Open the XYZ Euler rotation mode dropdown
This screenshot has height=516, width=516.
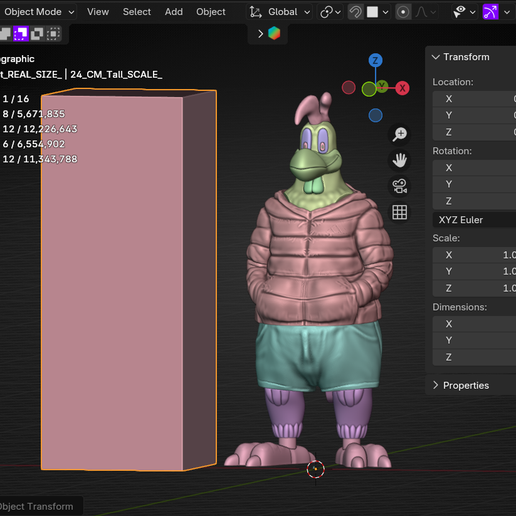coord(474,220)
